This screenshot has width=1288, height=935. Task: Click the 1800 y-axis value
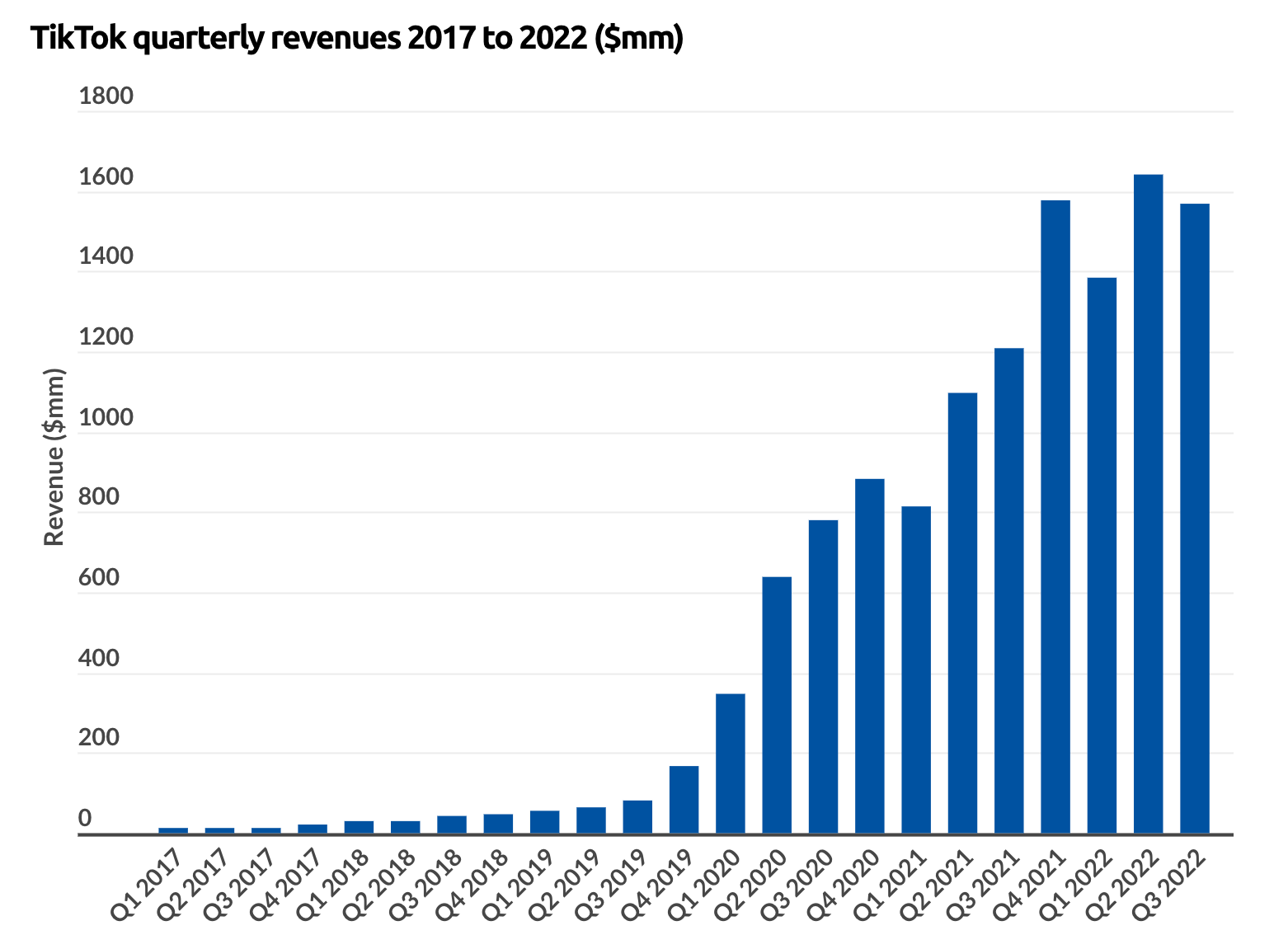106,96
